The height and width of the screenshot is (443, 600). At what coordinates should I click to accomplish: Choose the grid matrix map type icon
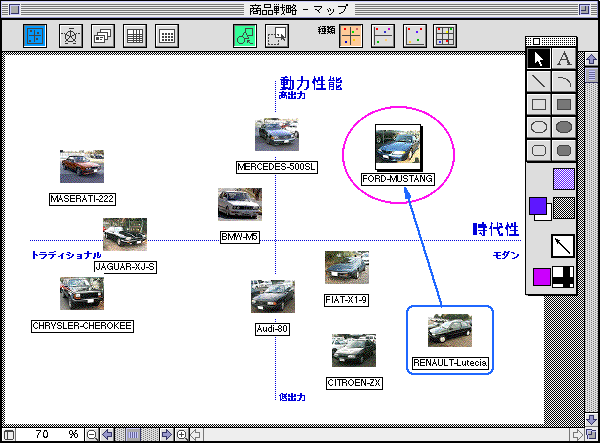click(x=445, y=36)
